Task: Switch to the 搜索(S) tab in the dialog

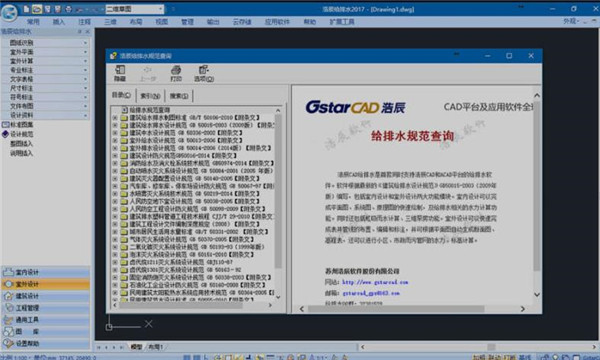Action: click(179, 96)
